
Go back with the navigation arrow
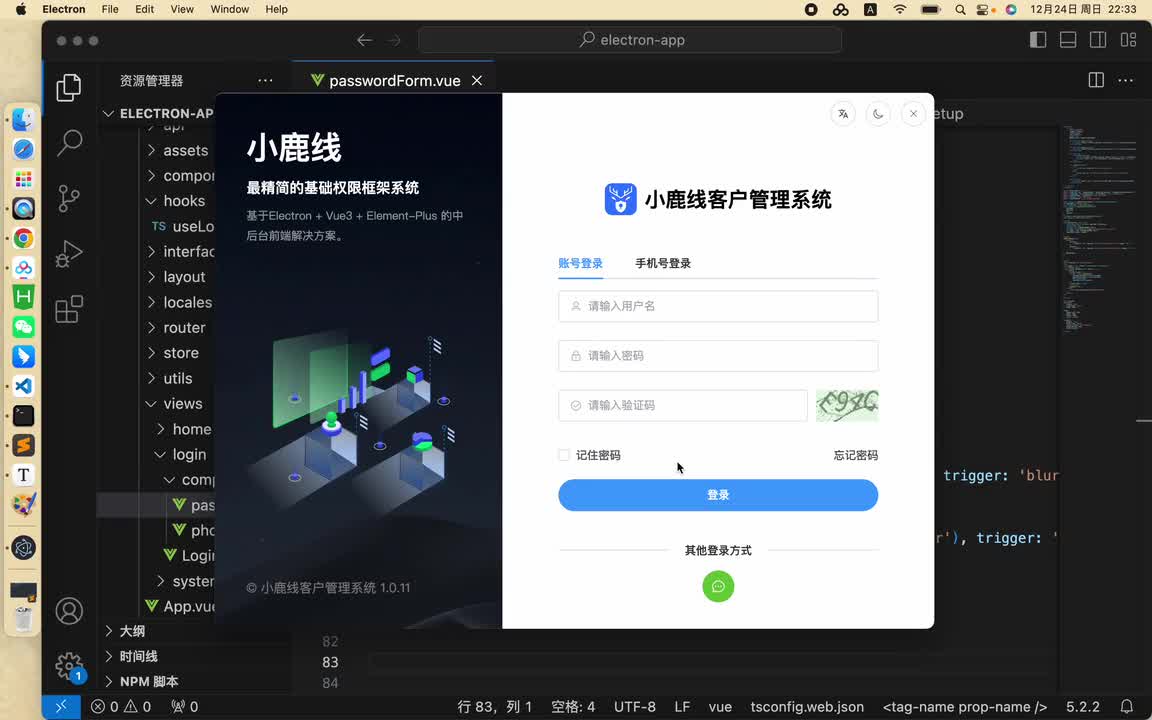coord(364,40)
